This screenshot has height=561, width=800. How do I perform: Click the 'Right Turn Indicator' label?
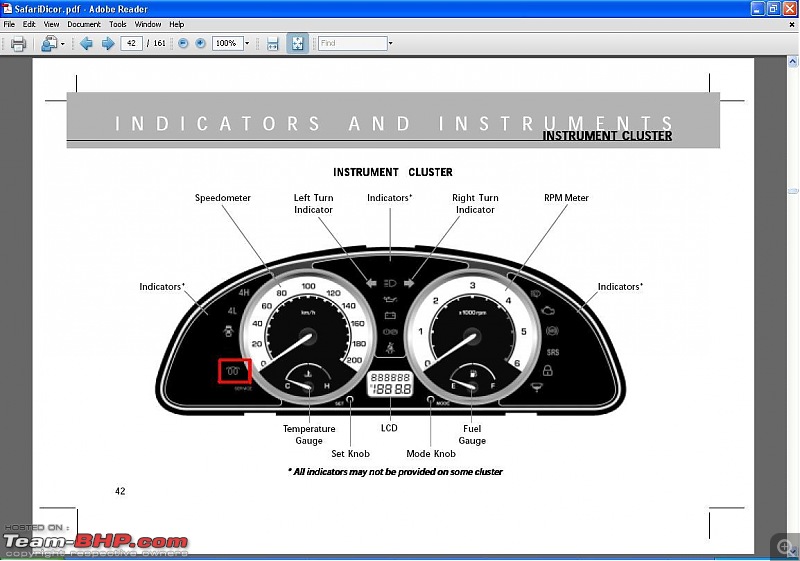click(x=475, y=203)
